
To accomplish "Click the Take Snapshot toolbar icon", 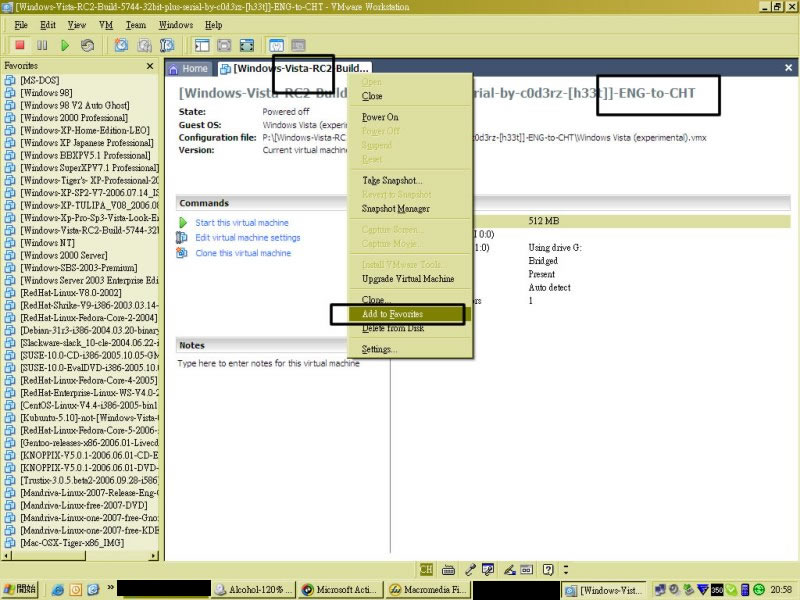I will (x=121, y=45).
